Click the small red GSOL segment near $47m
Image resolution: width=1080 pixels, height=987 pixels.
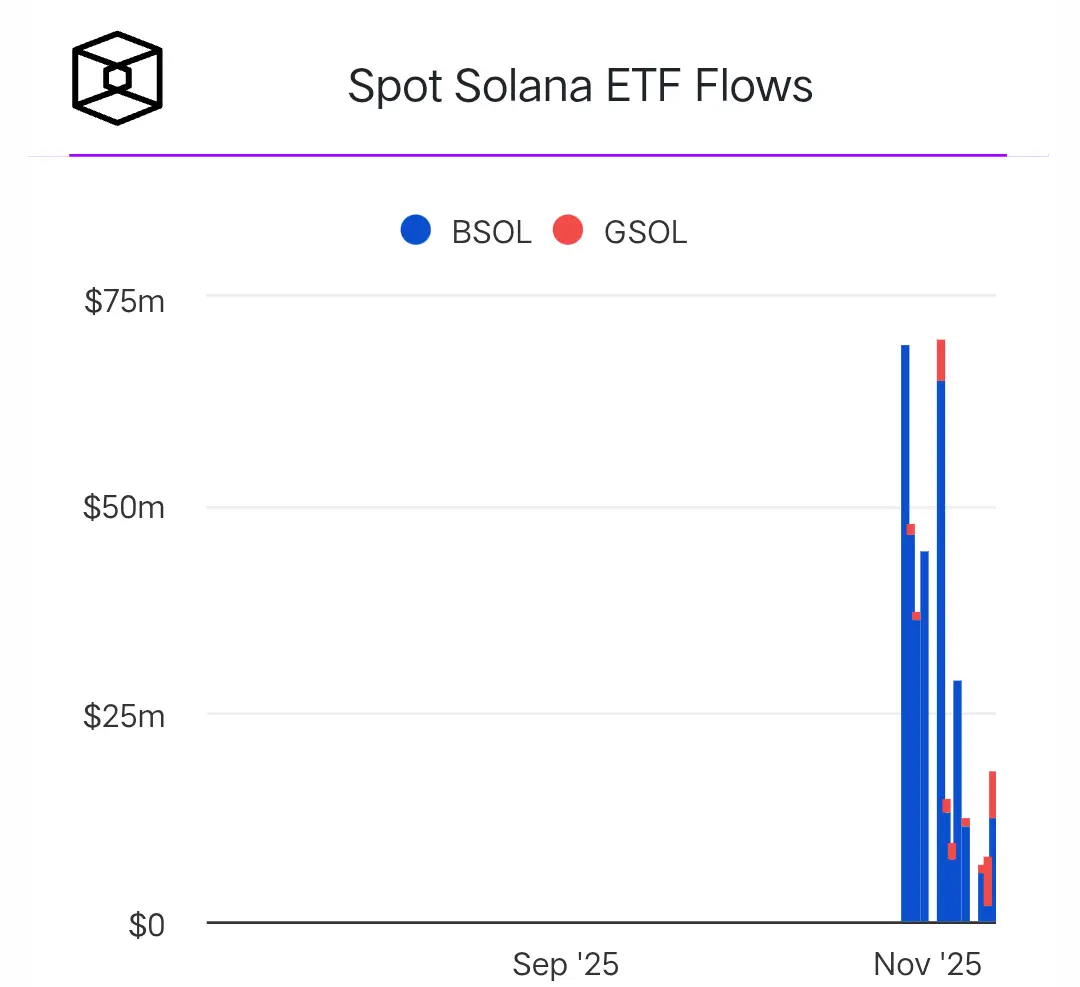point(911,529)
